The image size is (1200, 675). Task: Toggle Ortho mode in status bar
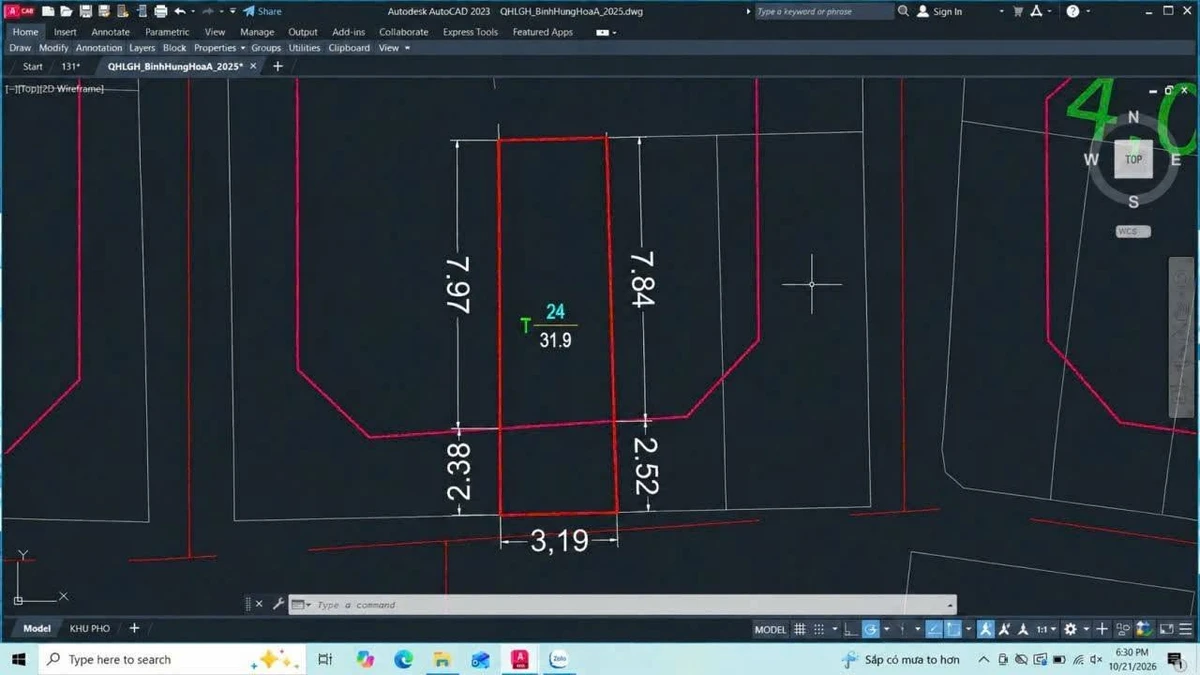[850, 629]
